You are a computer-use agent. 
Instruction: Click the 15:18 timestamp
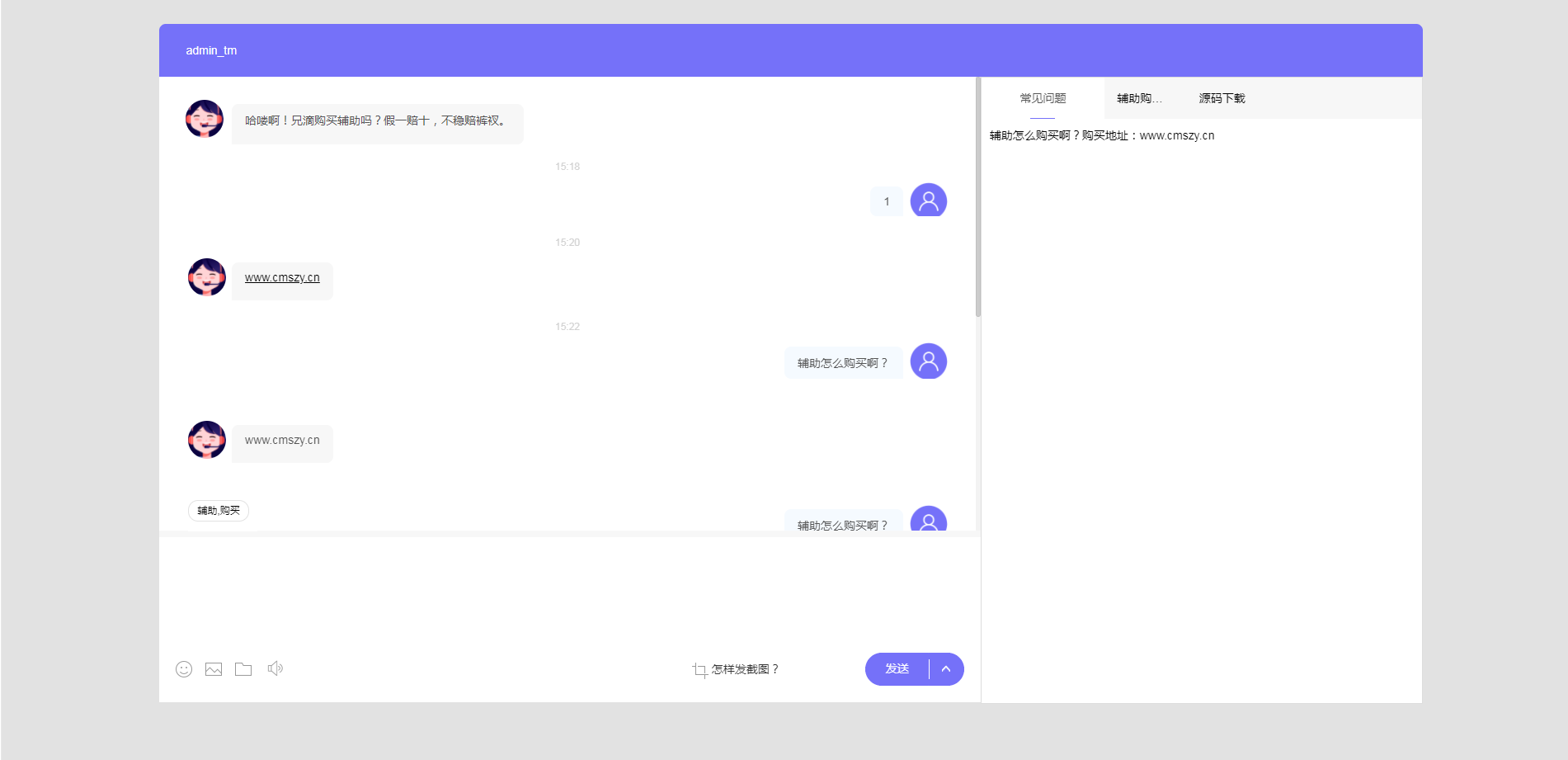click(567, 167)
